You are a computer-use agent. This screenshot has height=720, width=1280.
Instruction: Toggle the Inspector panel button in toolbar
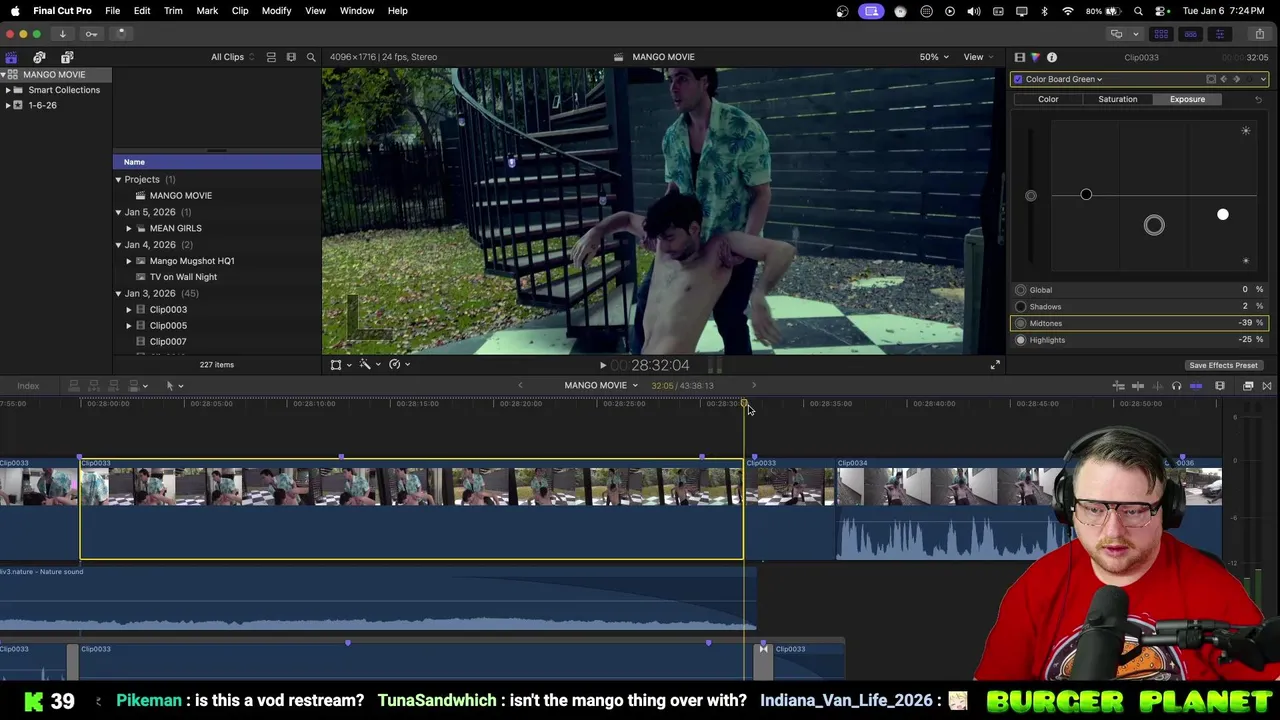coord(1219,34)
